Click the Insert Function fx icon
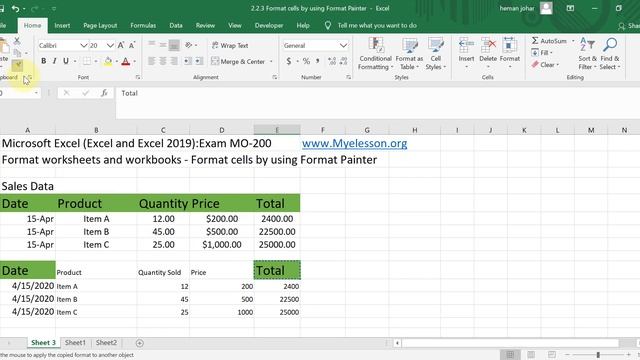The image size is (640, 360). click(x=104, y=93)
